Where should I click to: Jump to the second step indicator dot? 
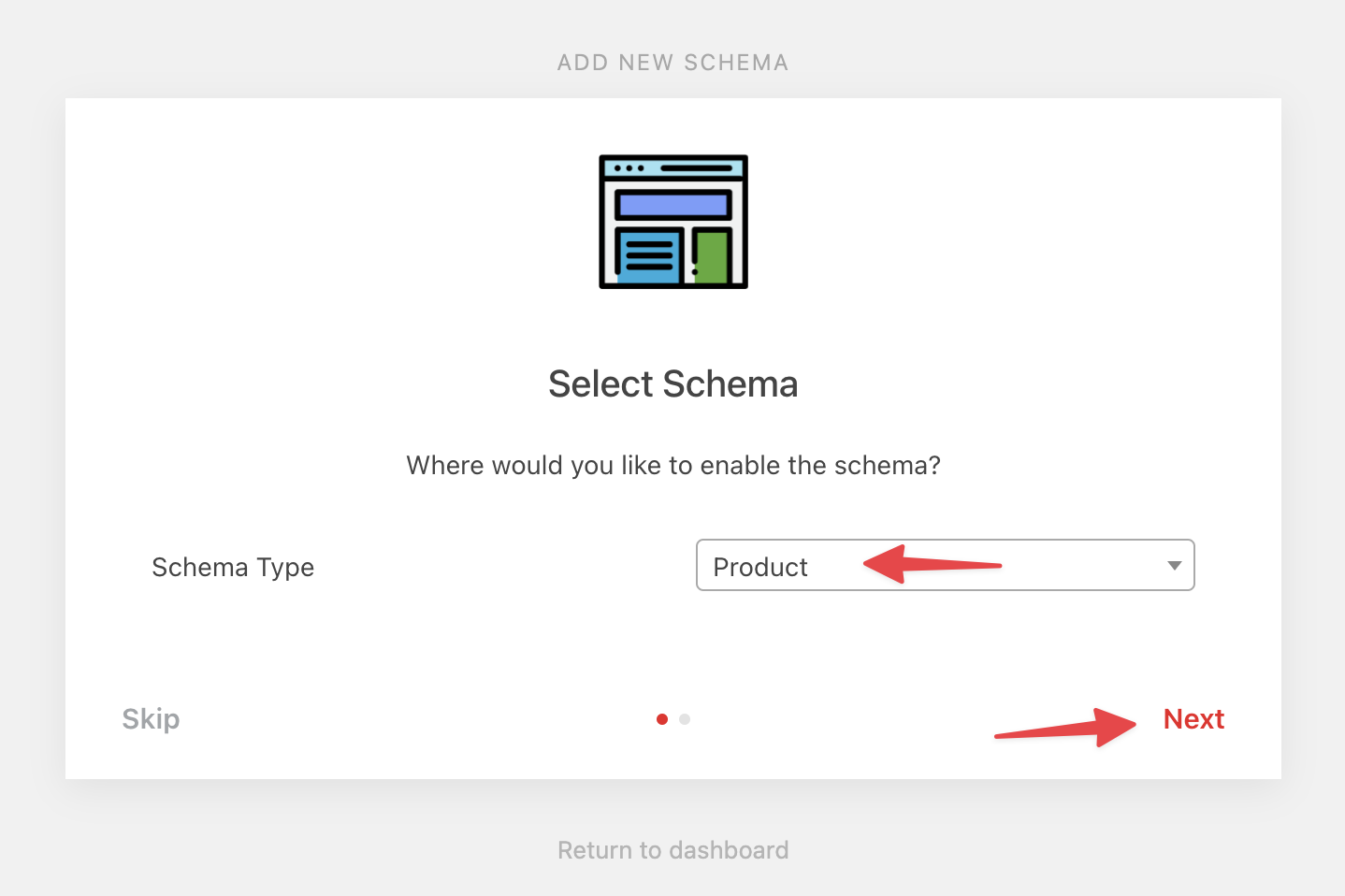click(685, 719)
